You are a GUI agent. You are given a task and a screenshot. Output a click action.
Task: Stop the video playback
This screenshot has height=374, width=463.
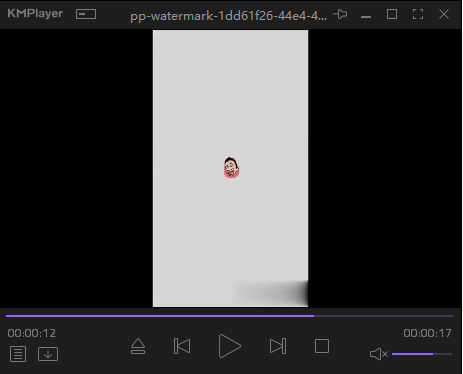pos(322,346)
